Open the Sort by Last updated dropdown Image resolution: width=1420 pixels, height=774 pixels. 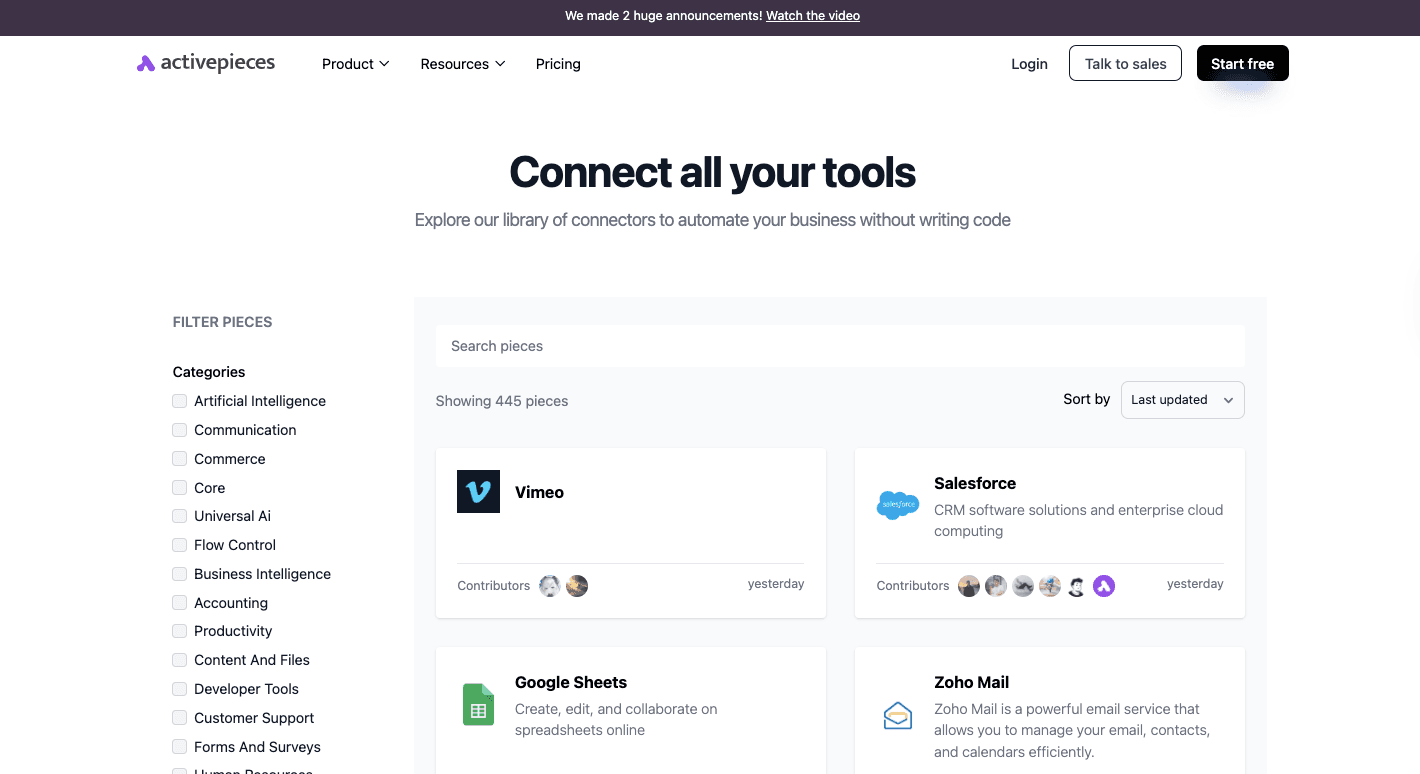pyautogui.click(x=1182, y=400)
